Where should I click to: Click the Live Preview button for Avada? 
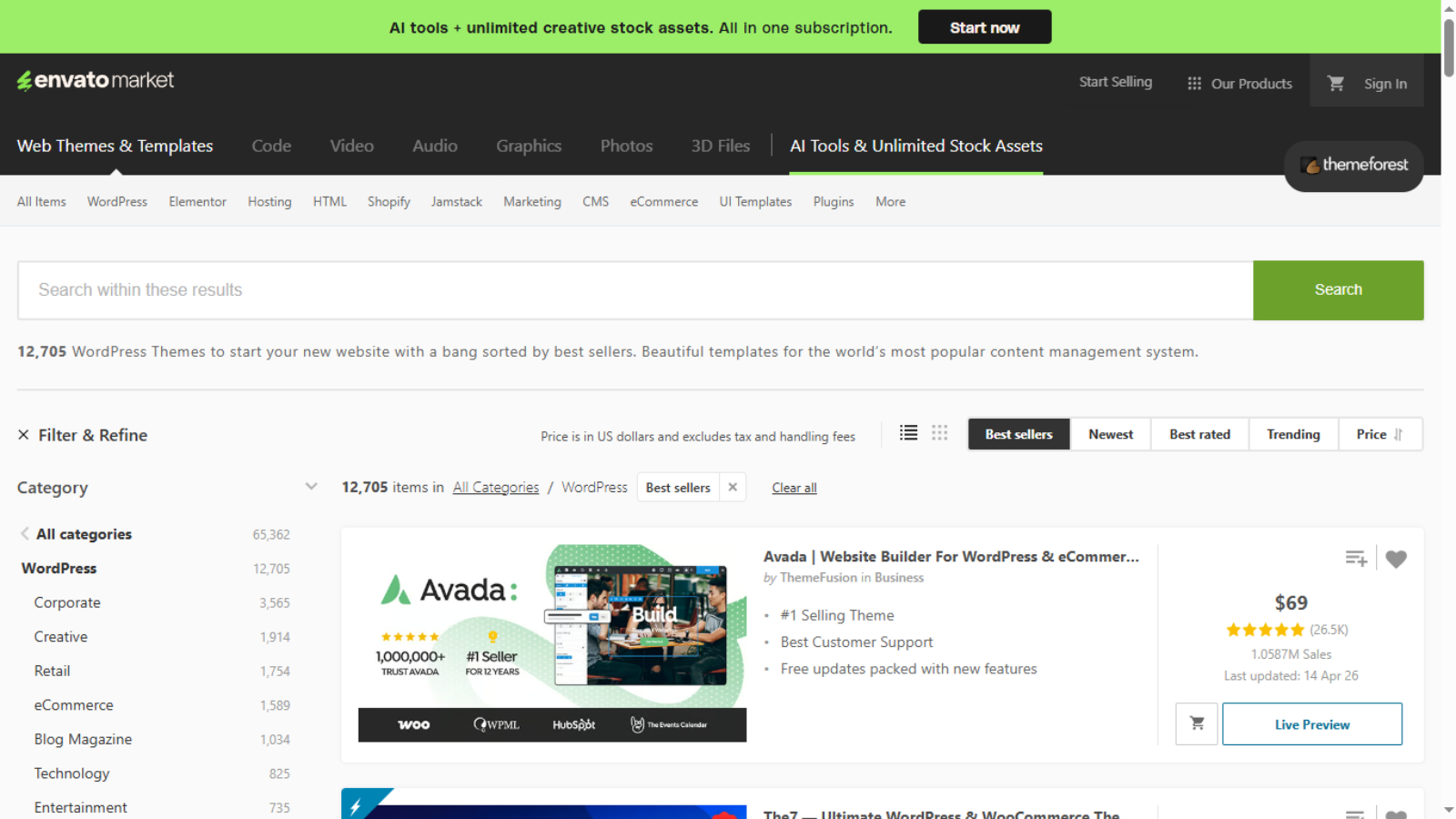[1311, 724]
